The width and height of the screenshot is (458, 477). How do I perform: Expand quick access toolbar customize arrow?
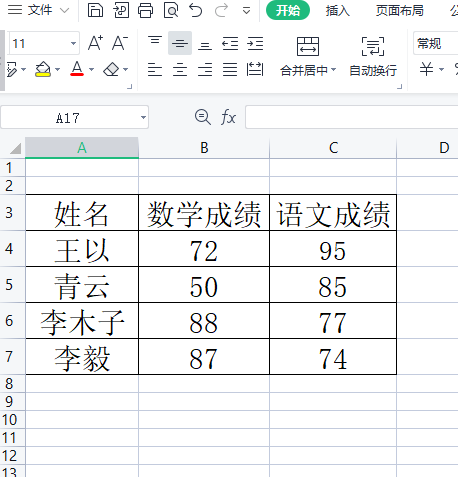246,11
